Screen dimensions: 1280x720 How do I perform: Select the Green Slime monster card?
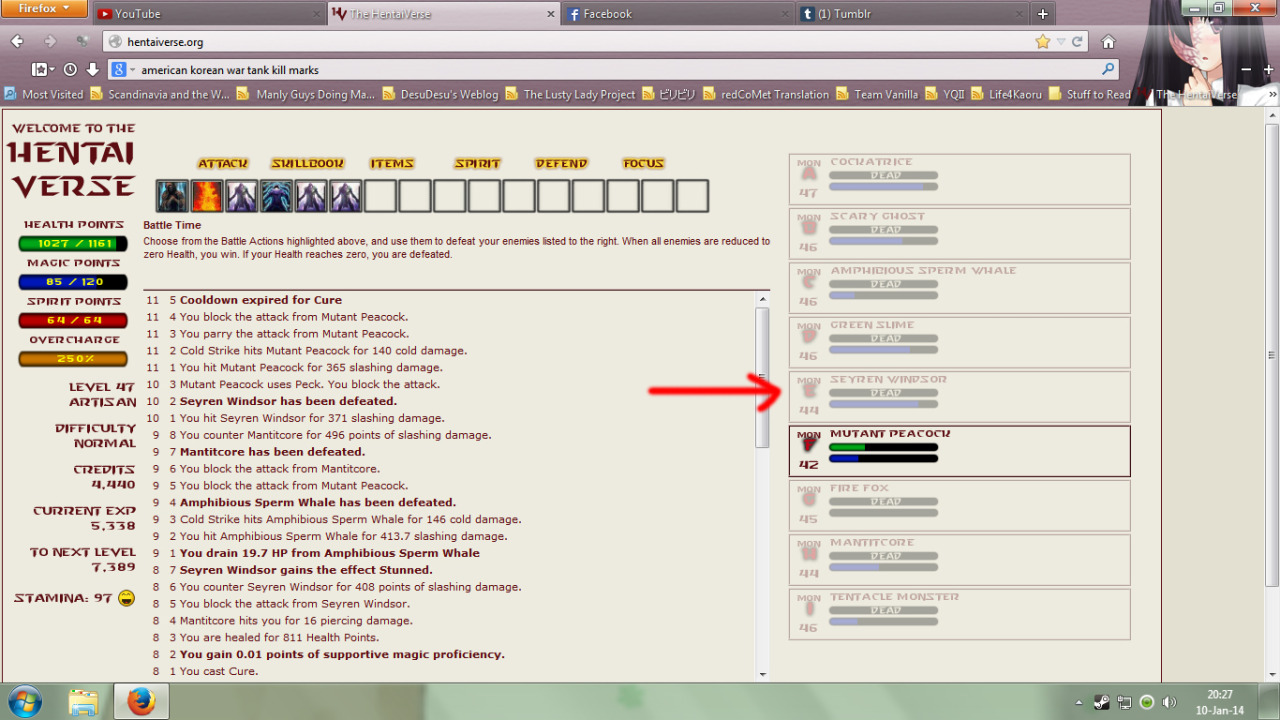(x=960, y=342)
